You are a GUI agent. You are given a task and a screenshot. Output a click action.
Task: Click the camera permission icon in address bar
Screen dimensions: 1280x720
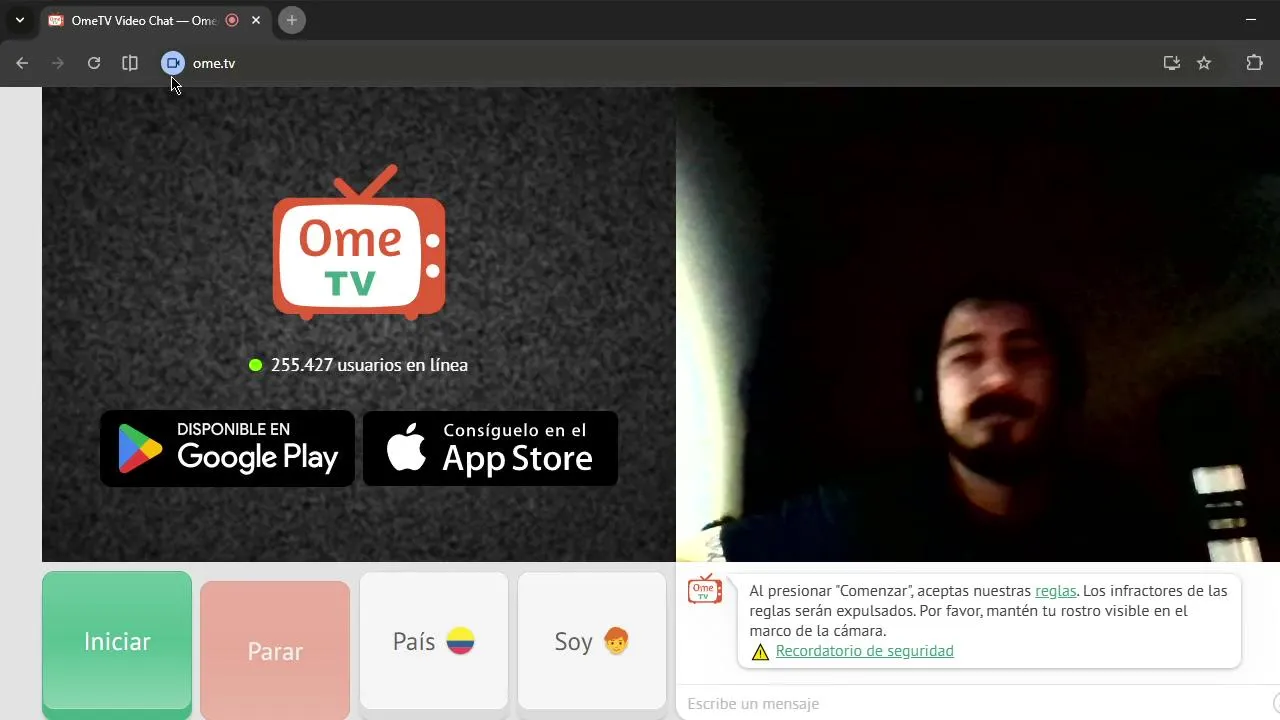click(x=173, y=63)
